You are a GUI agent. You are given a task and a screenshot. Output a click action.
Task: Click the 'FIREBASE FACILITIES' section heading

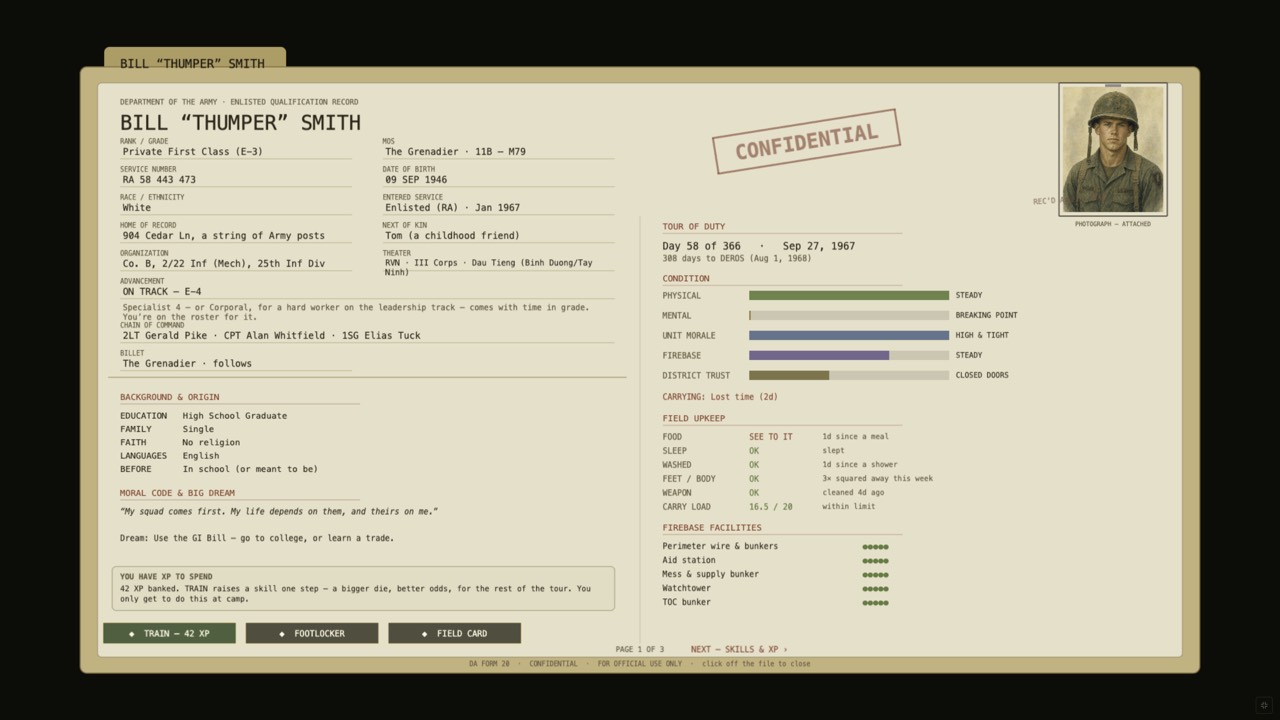click(x=712, y=528)
